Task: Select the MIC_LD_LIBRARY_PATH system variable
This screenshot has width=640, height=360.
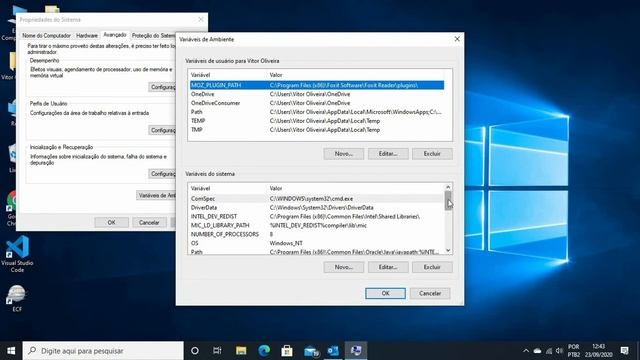Action: (317, 225)
